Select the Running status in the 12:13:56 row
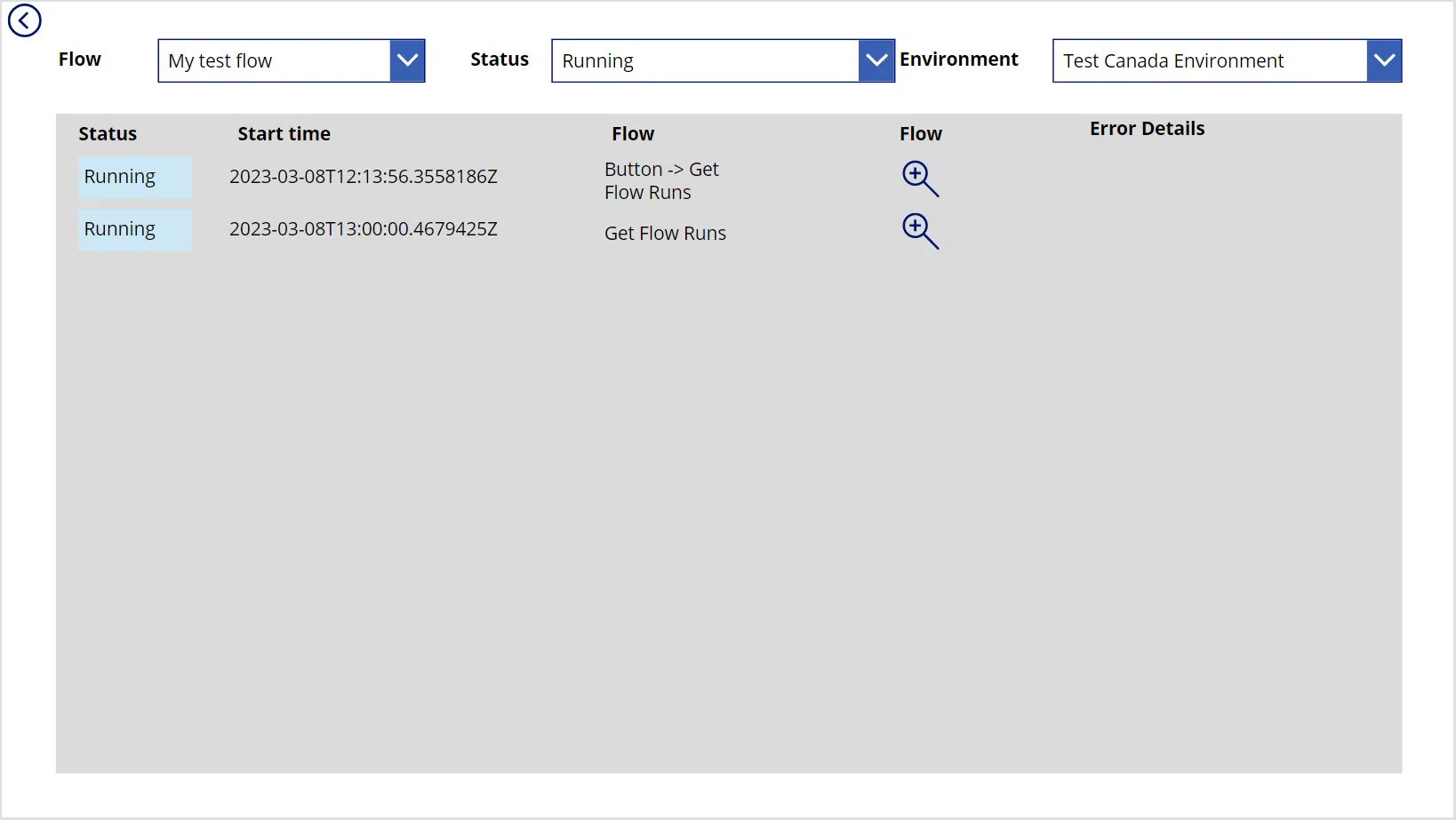Image resolution: width=1456 pixels, height=820 pixels. point(134,177)
